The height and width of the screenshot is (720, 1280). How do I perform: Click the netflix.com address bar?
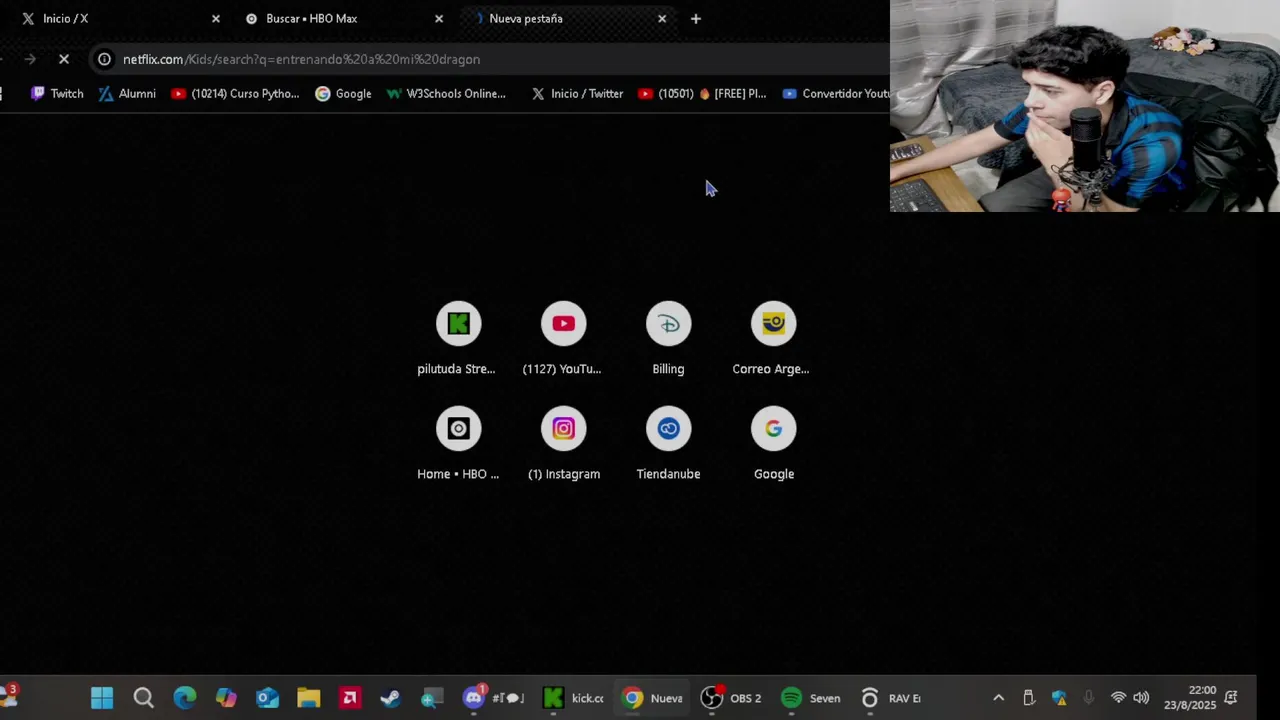tap(490, 59)
